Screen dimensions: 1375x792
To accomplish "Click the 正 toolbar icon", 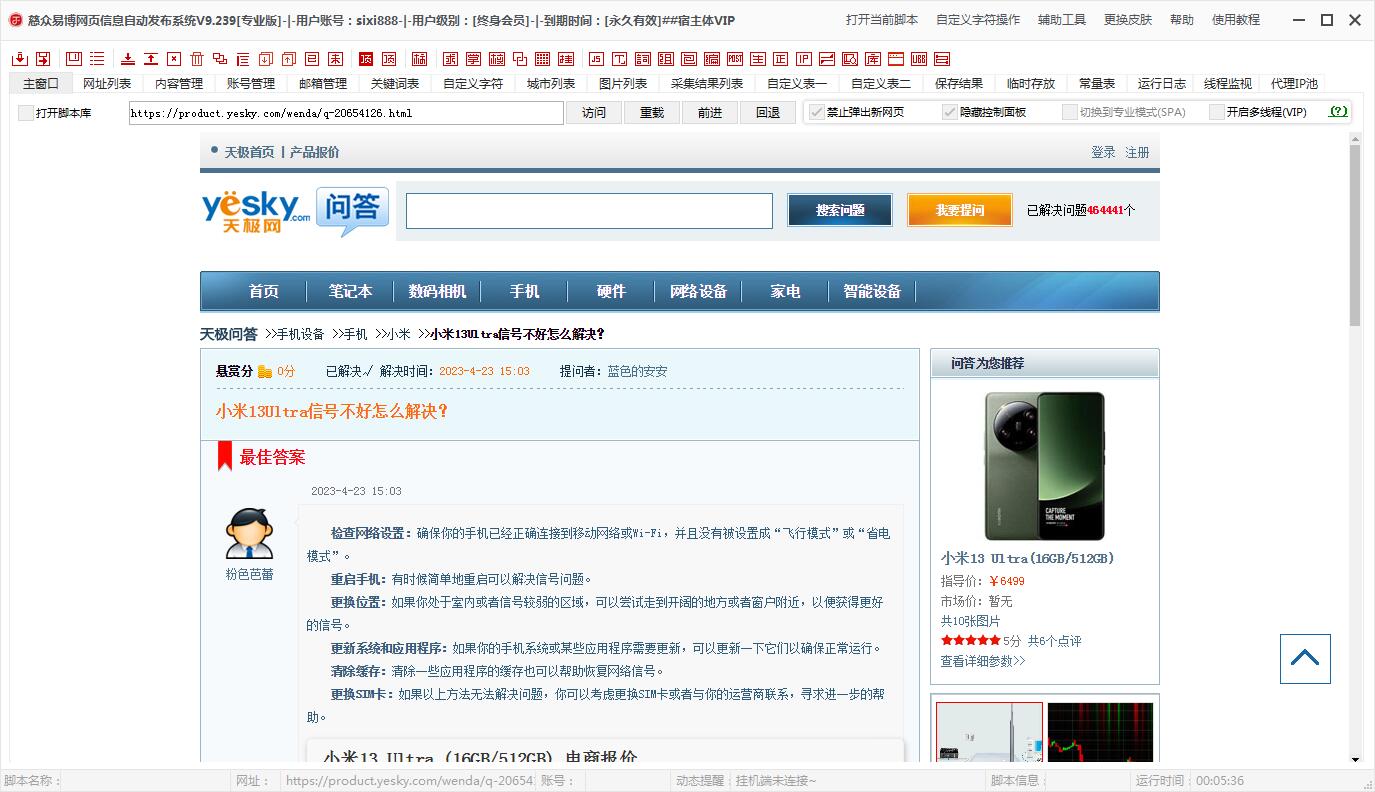I will (x=780, y=59).
